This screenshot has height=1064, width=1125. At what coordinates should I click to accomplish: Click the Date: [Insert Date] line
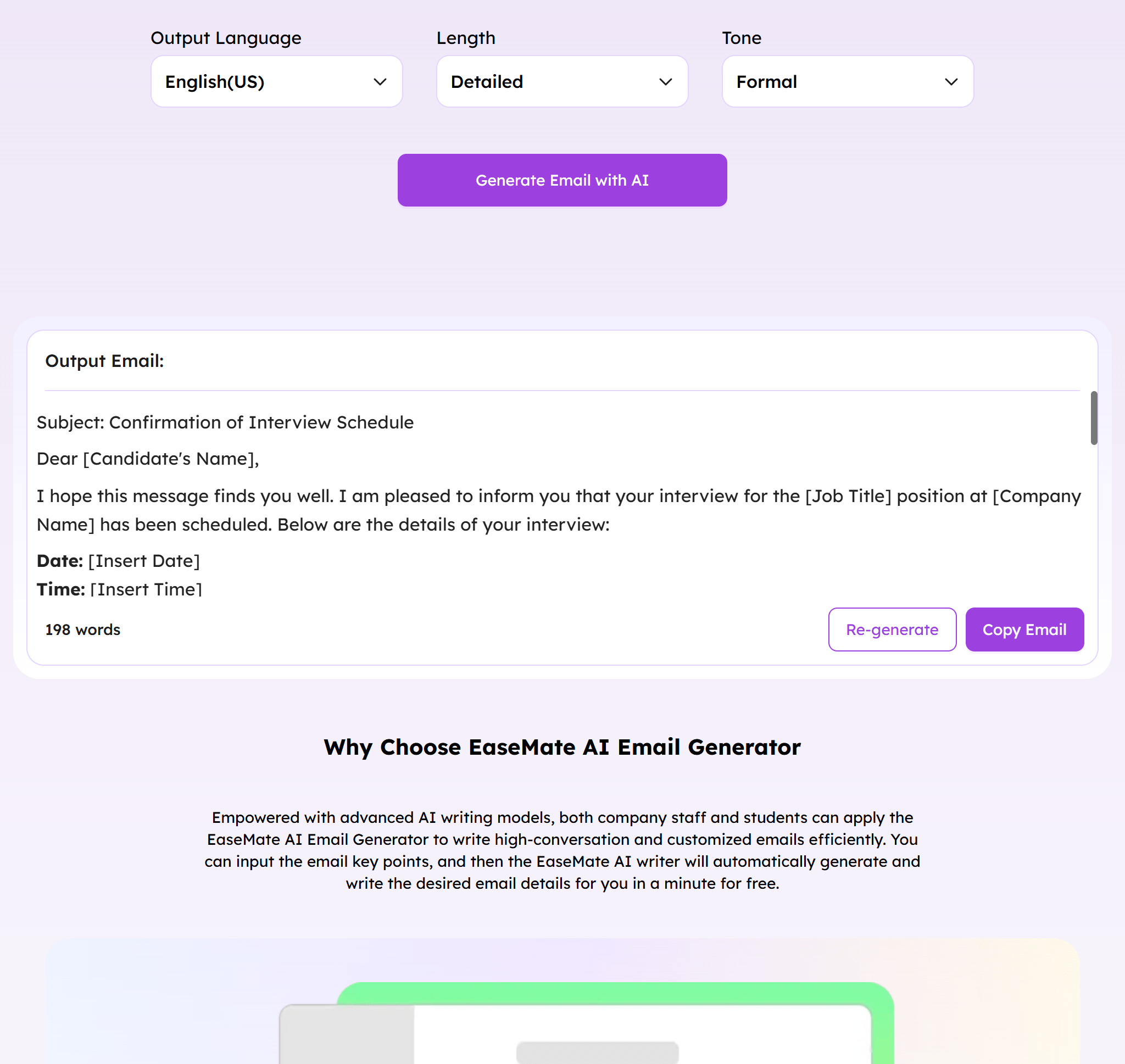pos(119,561)
